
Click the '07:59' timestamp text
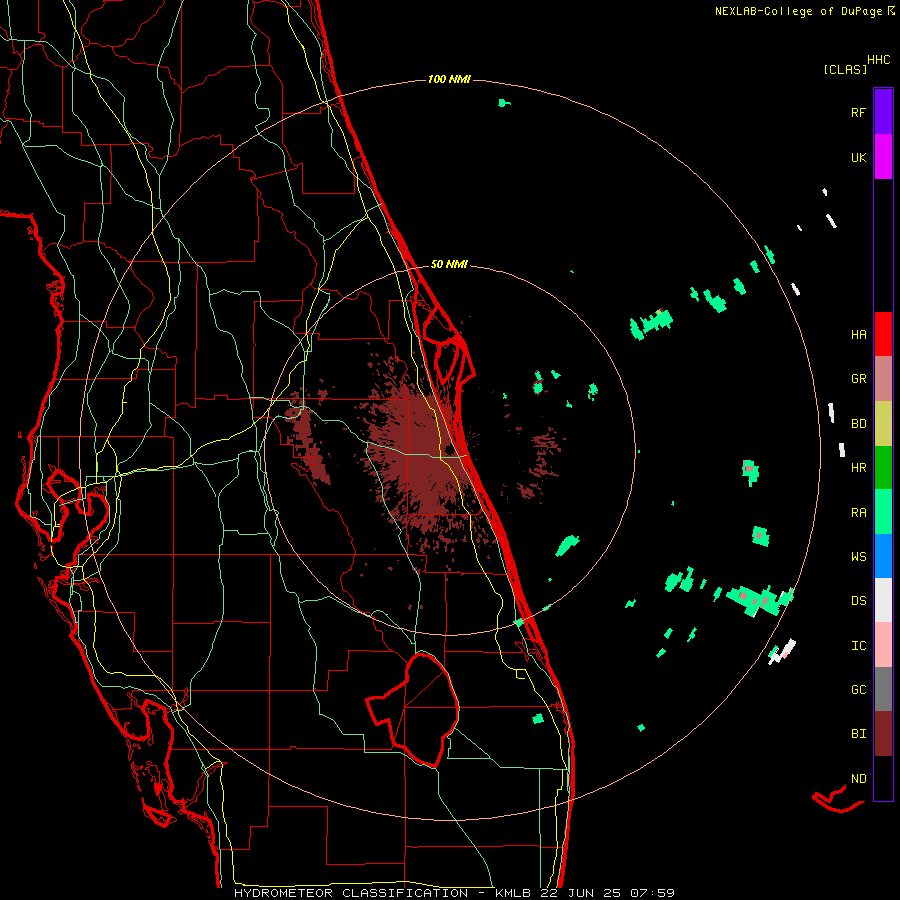(x=652, y=893)
